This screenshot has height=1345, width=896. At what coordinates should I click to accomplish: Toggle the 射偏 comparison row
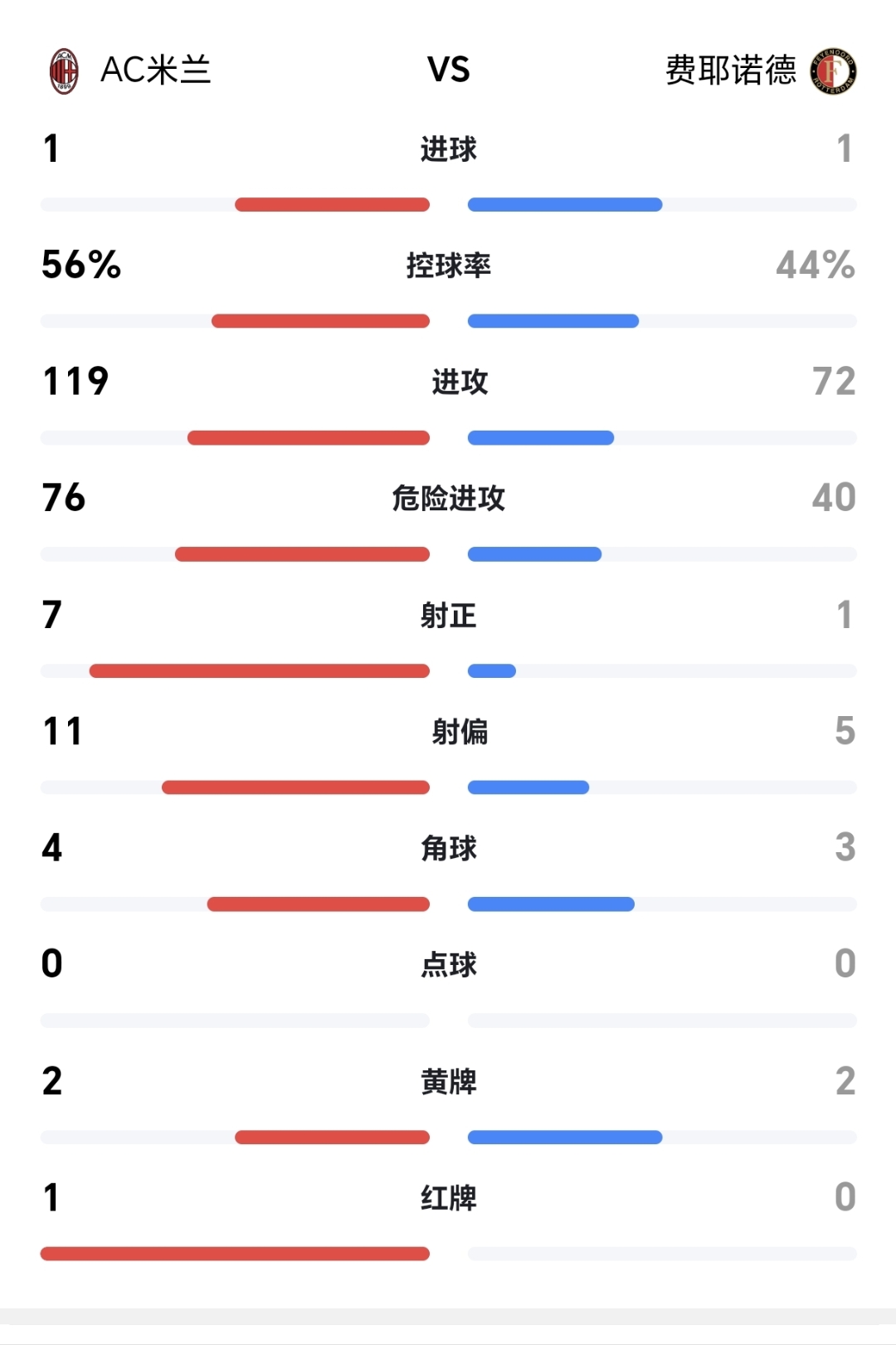pyautogui.click(x=448, y=733)
